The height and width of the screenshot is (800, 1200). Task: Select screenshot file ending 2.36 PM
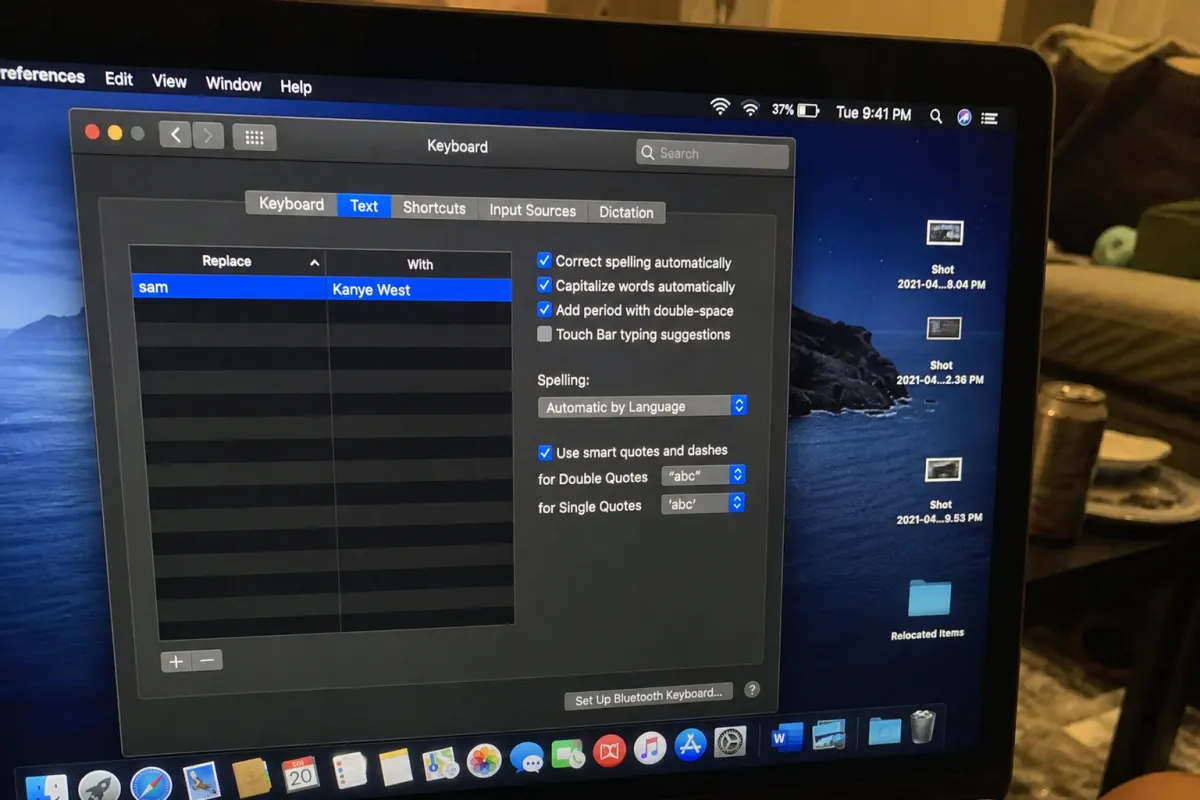[x=941, y=351]
